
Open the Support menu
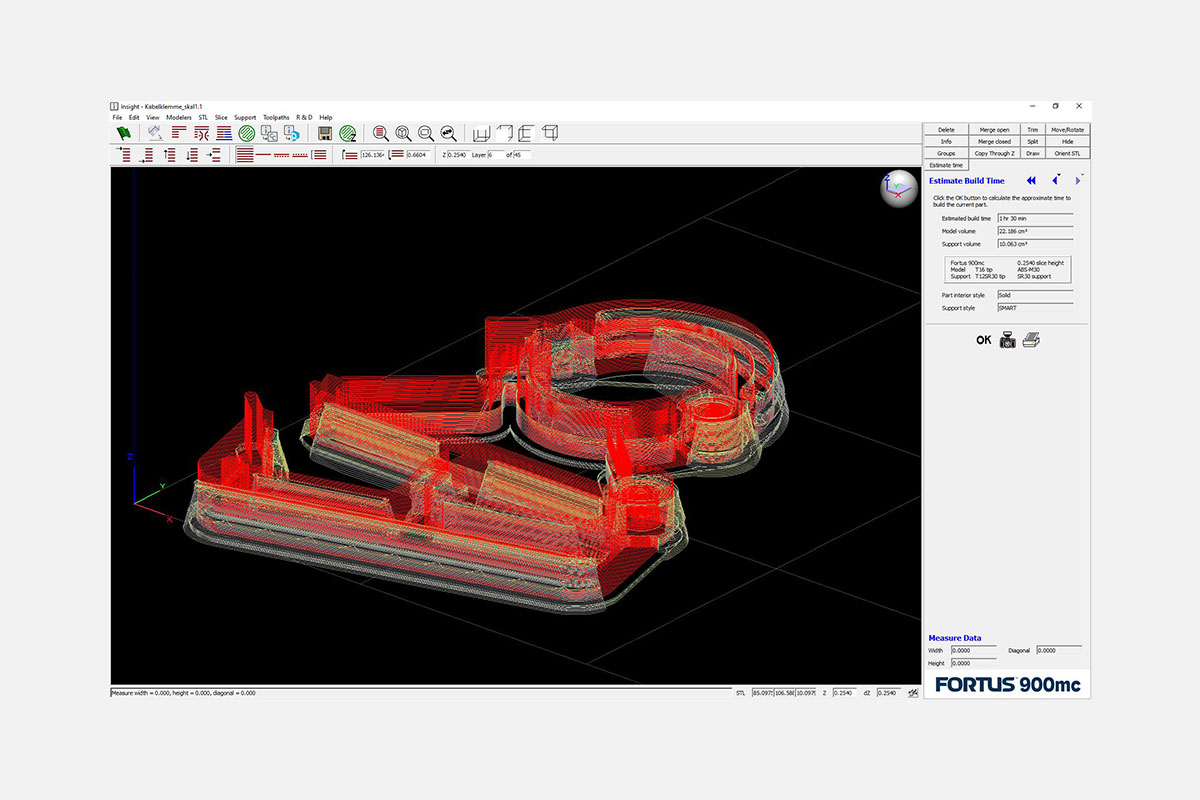tap(245, 117)
